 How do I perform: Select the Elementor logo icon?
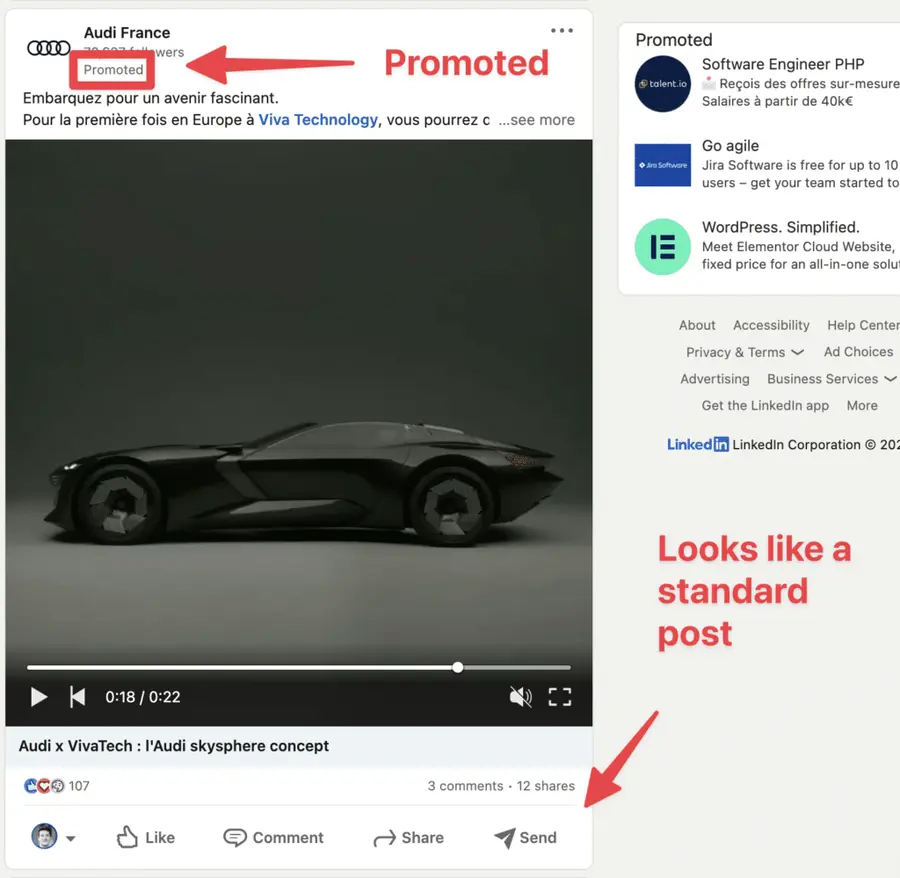pos(662,246)
